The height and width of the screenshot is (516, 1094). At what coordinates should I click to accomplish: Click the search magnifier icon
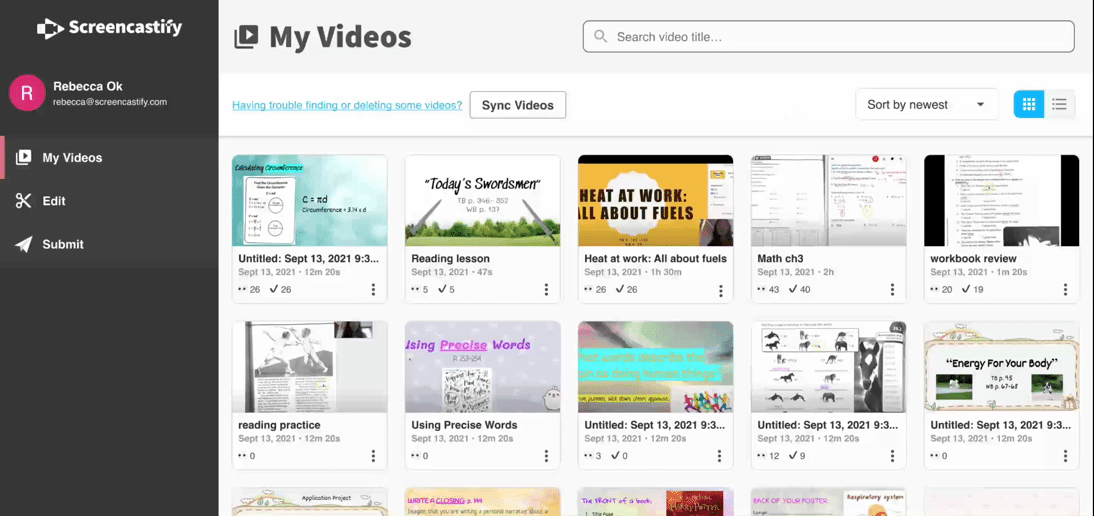(599, 36)
